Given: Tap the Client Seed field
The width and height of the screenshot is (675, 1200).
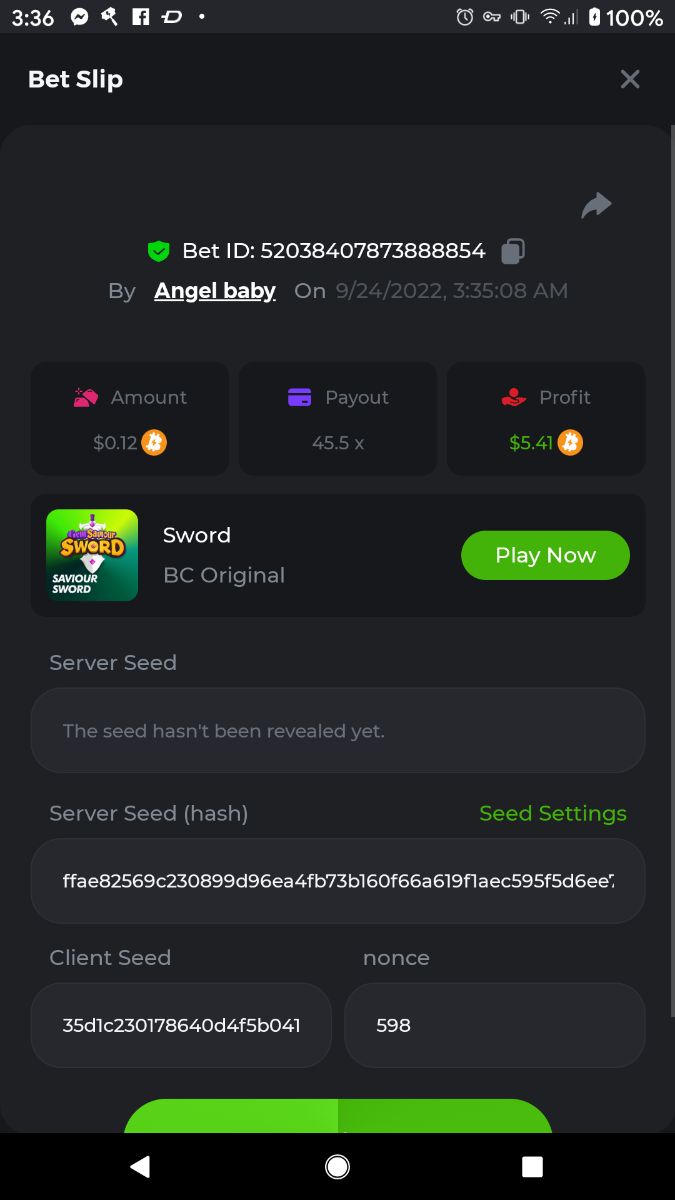Looking at the screenshot, I should 181,1025.
